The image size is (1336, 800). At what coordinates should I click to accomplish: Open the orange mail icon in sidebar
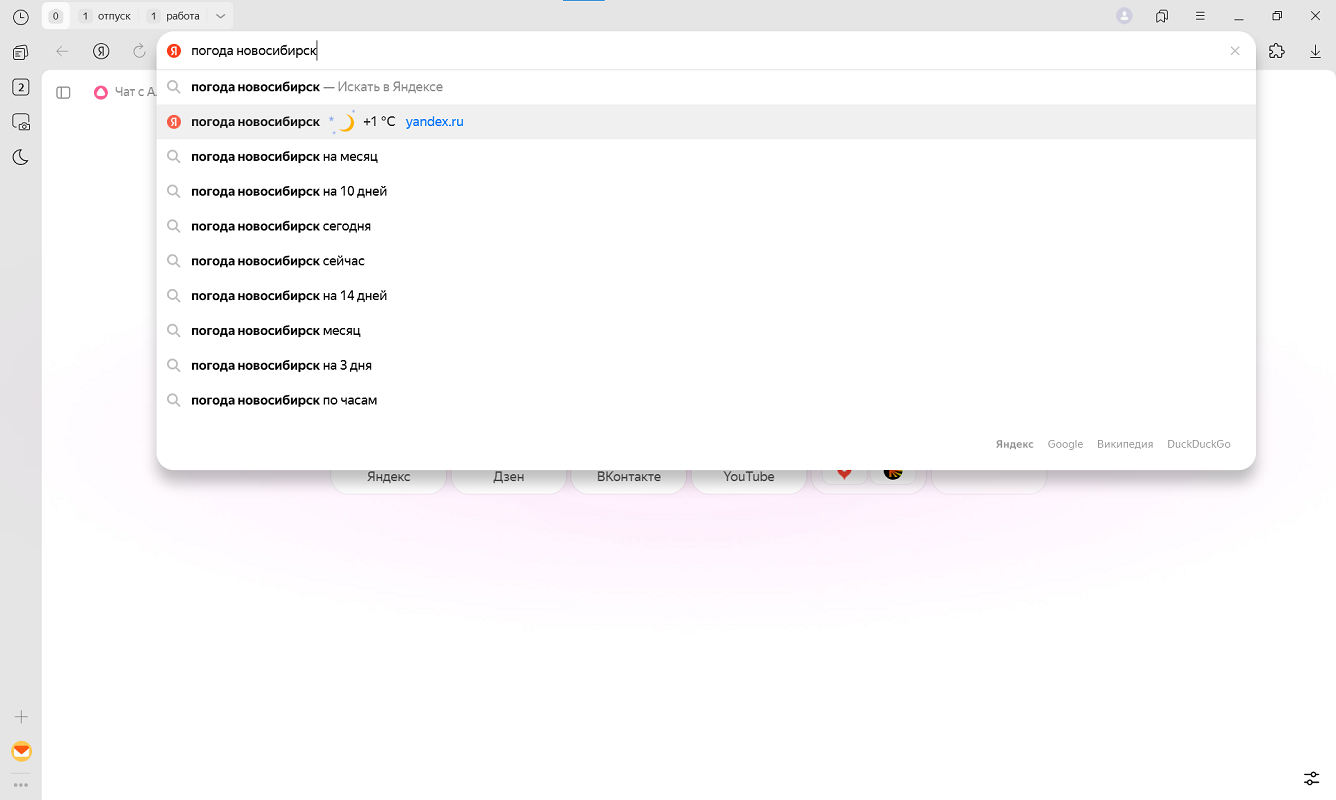(20, 751)
